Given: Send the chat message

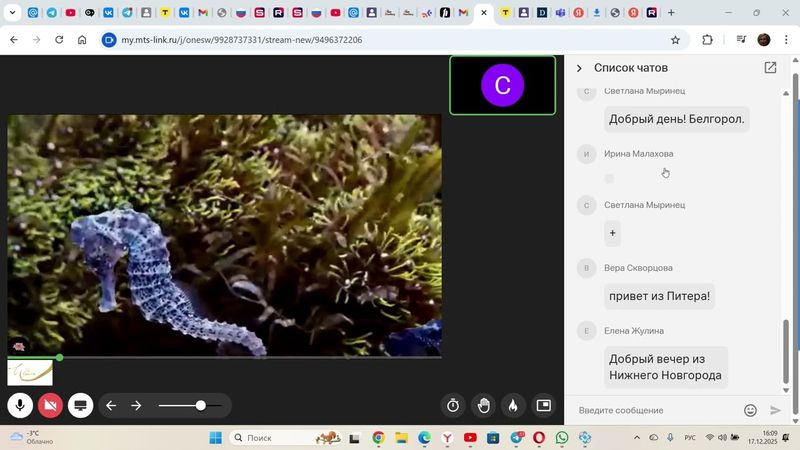Looking at the screenshot, I should [x=775, y=410].
